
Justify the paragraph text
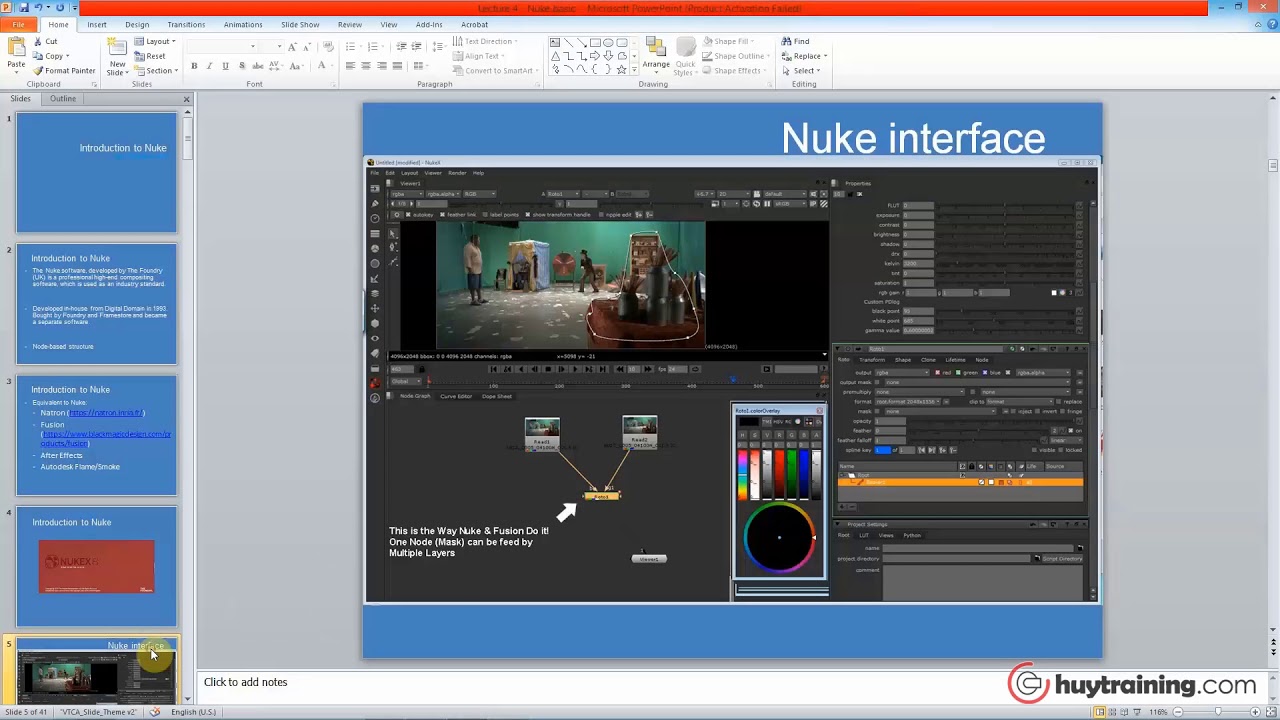click(397, 66)
